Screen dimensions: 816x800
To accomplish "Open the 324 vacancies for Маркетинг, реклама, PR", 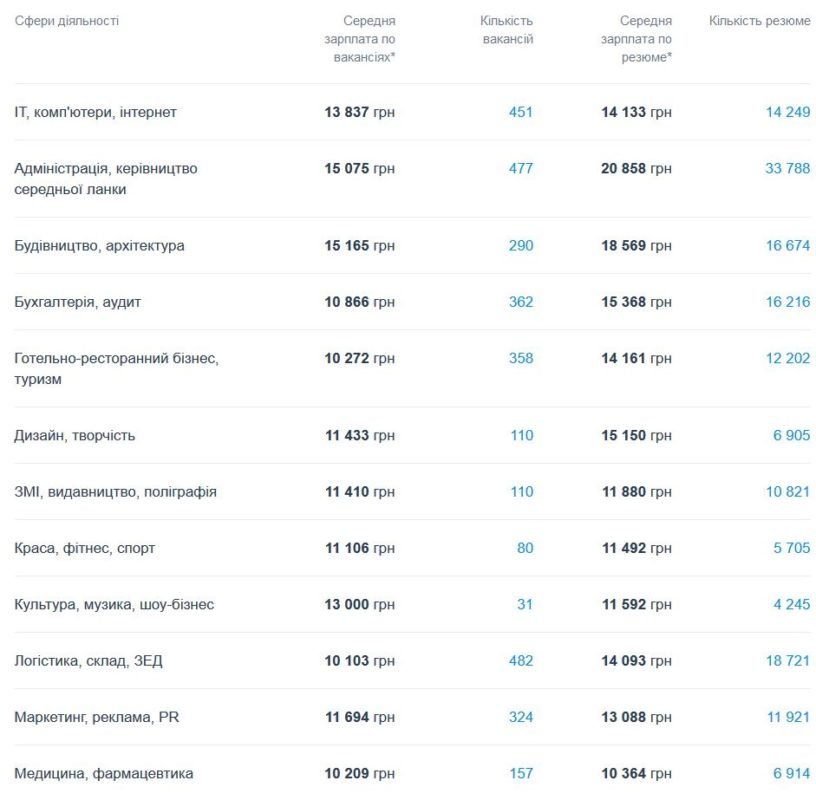I will click(x=520, y=717).
